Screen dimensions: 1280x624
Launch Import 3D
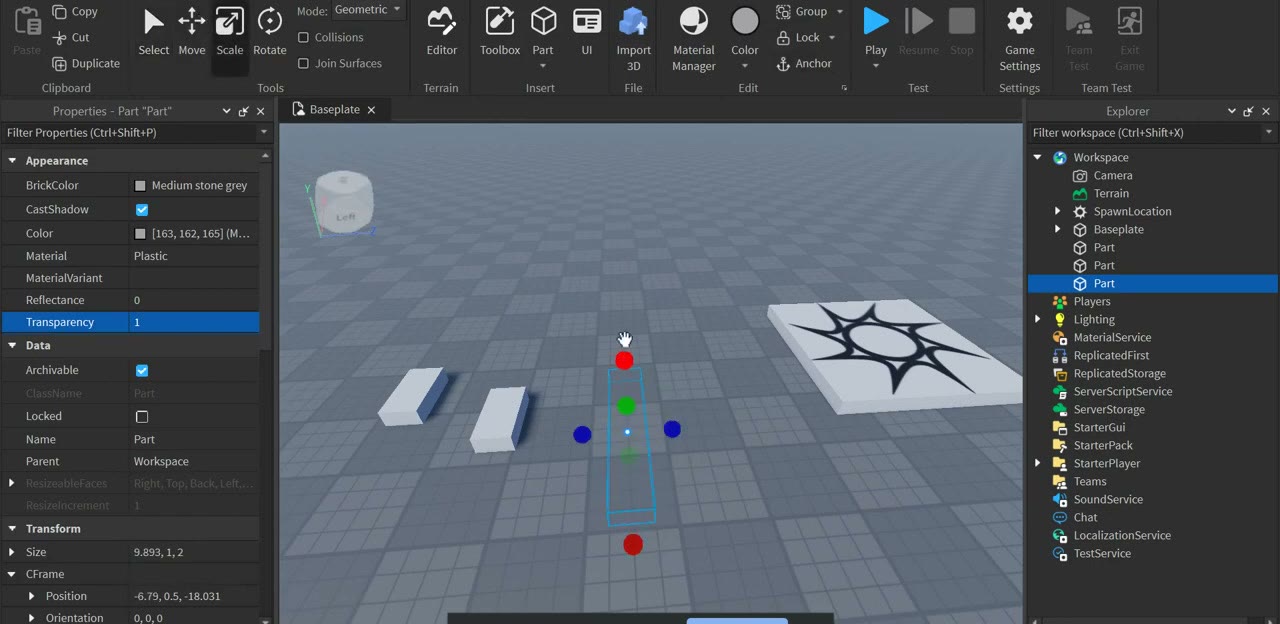(633, 40)
